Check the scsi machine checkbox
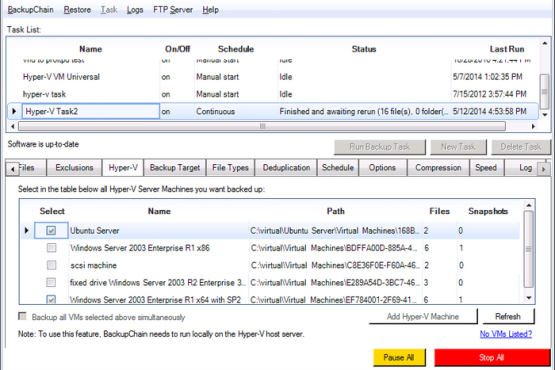Image resolution: width=555 pixels, height=370 pixels. (x=52, y=265)
